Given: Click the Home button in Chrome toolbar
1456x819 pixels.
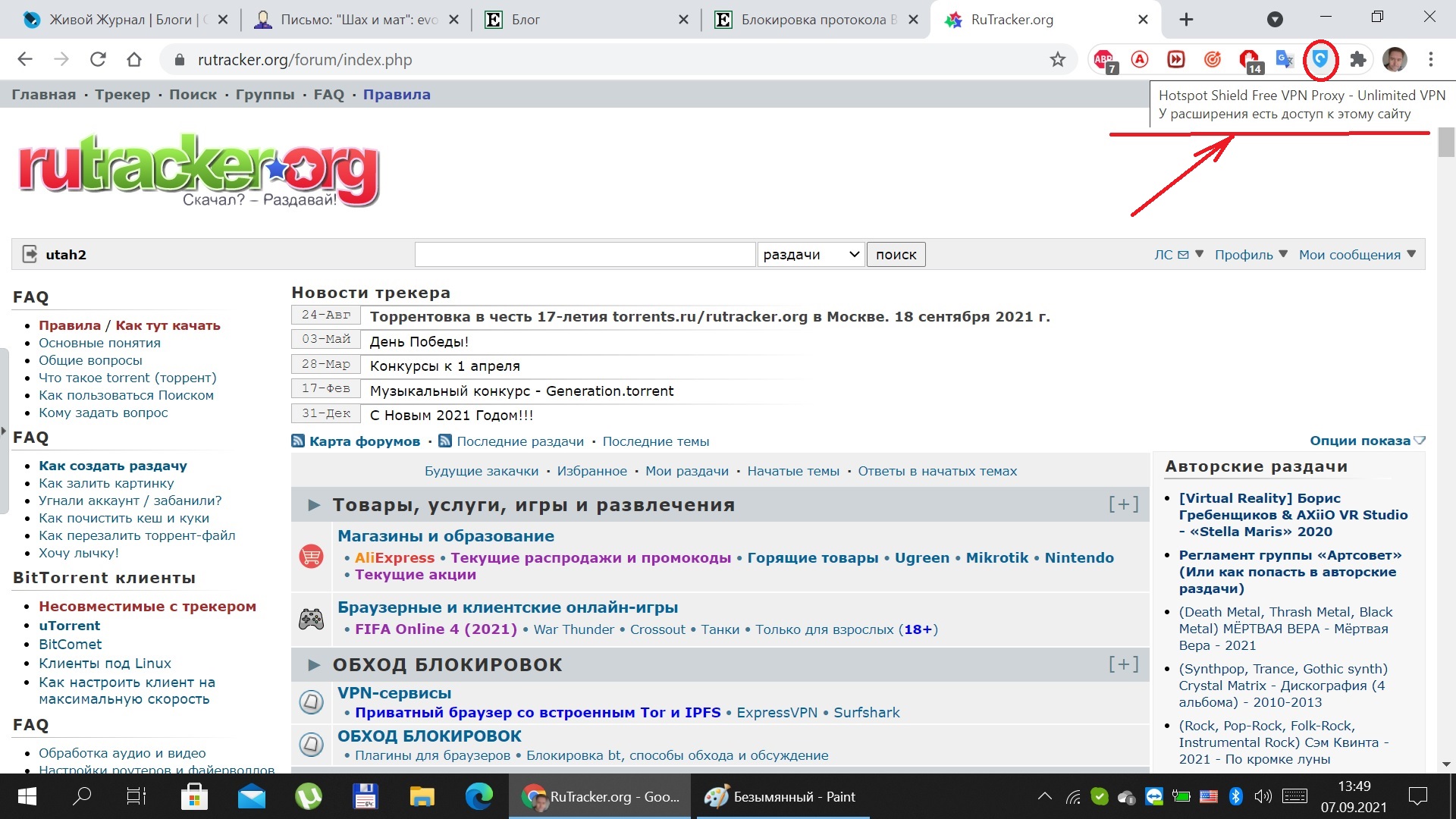Looking at the screenshot, I should coord(134,59).
